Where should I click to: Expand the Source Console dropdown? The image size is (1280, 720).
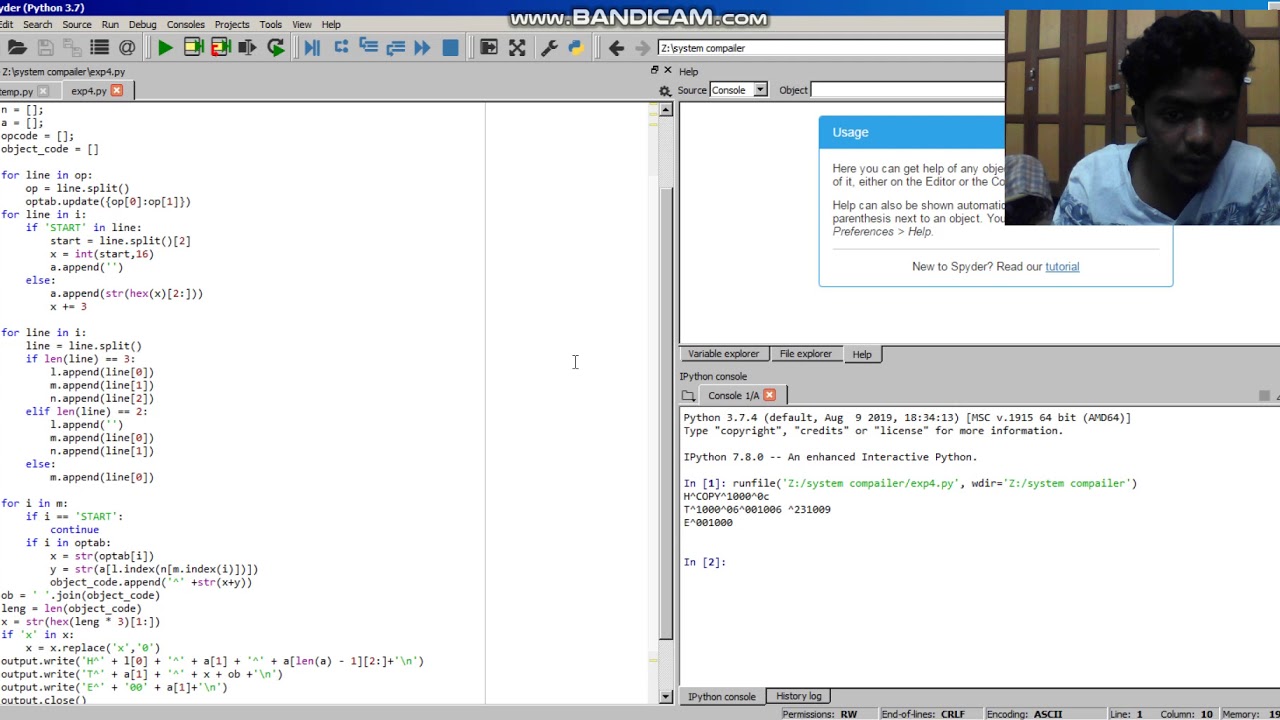click(759, 90)
